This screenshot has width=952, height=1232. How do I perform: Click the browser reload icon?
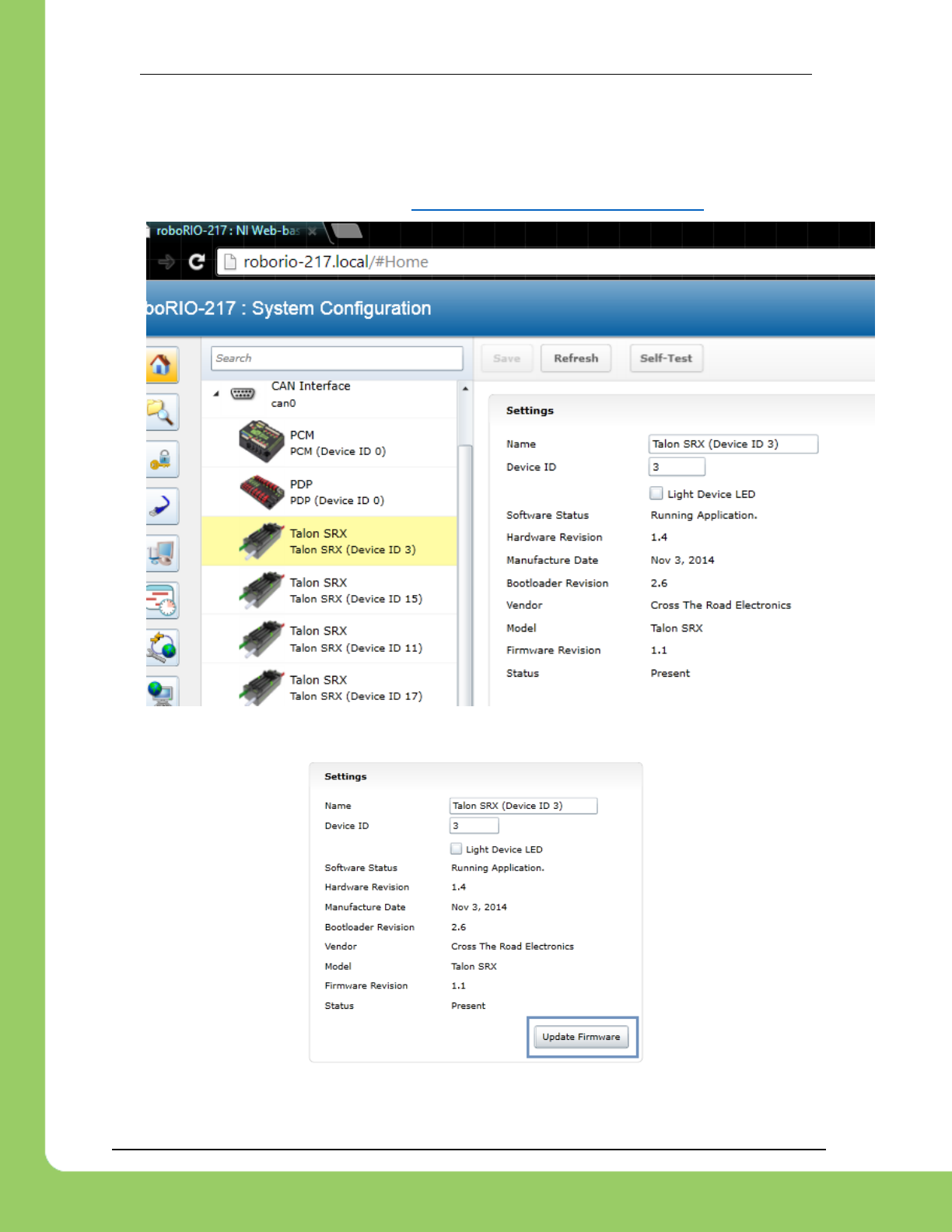coord(197,262)
